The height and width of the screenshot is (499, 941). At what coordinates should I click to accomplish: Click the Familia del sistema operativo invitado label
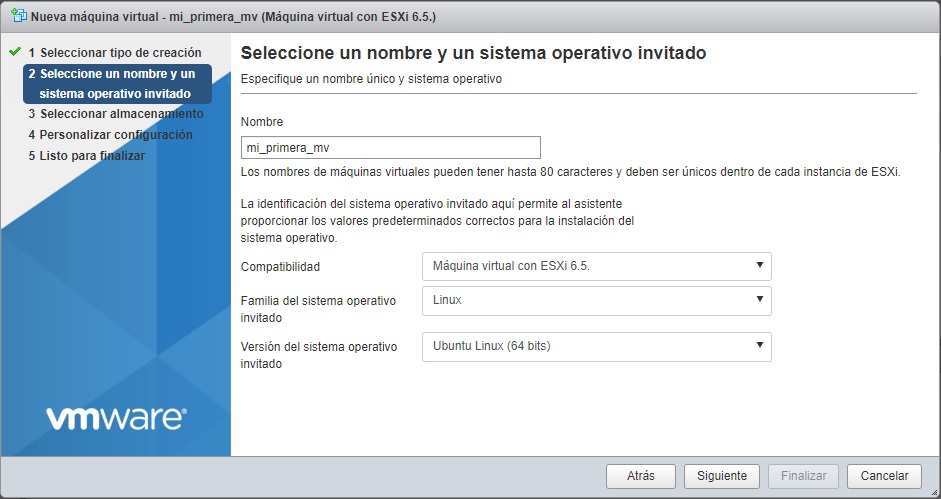318,309
